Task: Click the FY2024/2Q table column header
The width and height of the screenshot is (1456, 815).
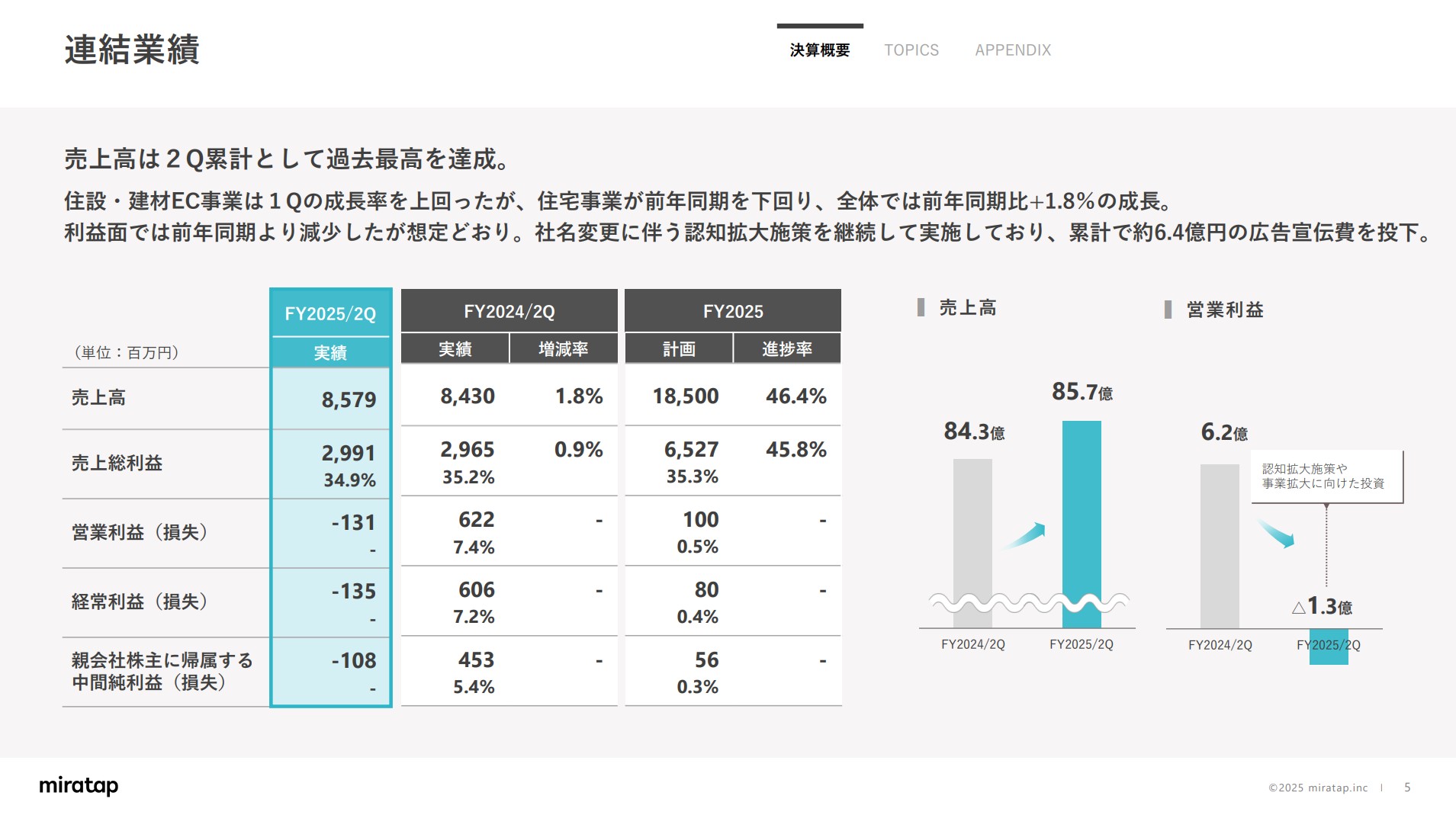Action: (509, 311)
